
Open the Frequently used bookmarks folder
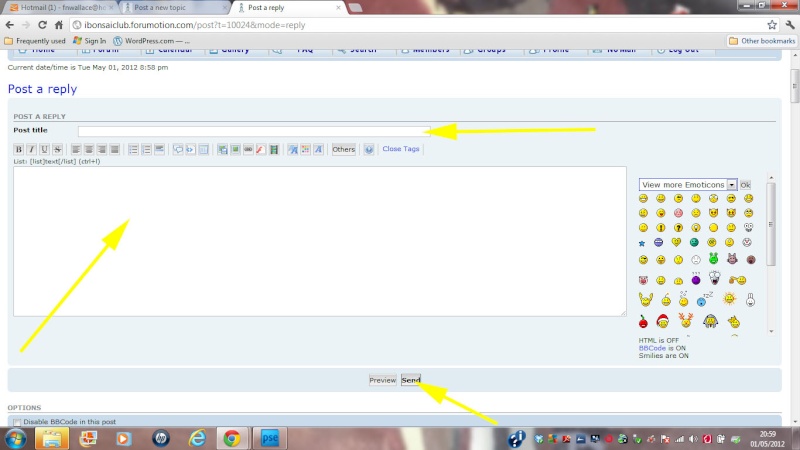pos(35,41)
